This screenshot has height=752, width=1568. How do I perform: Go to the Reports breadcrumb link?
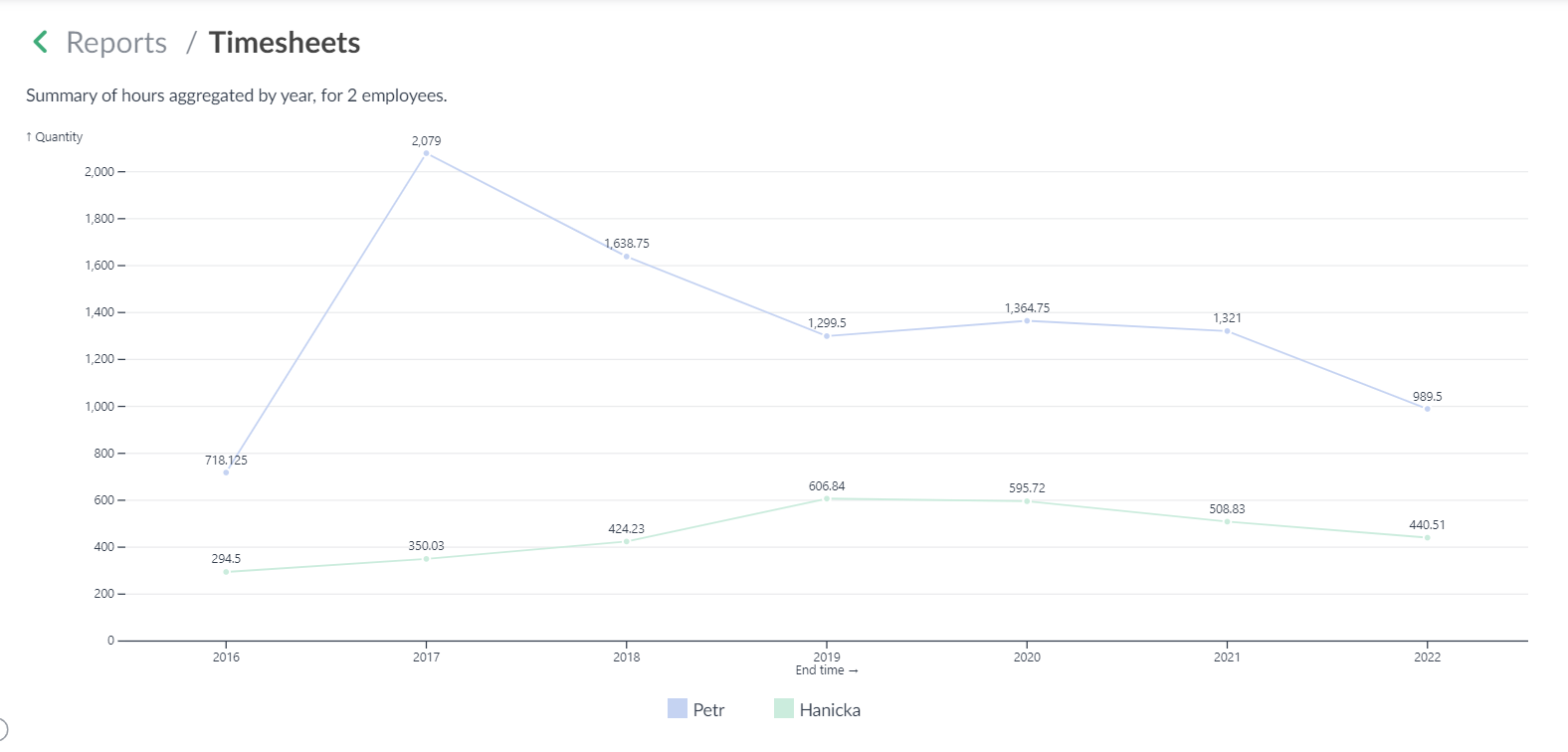pyautogui.click(x=116, y=43)
